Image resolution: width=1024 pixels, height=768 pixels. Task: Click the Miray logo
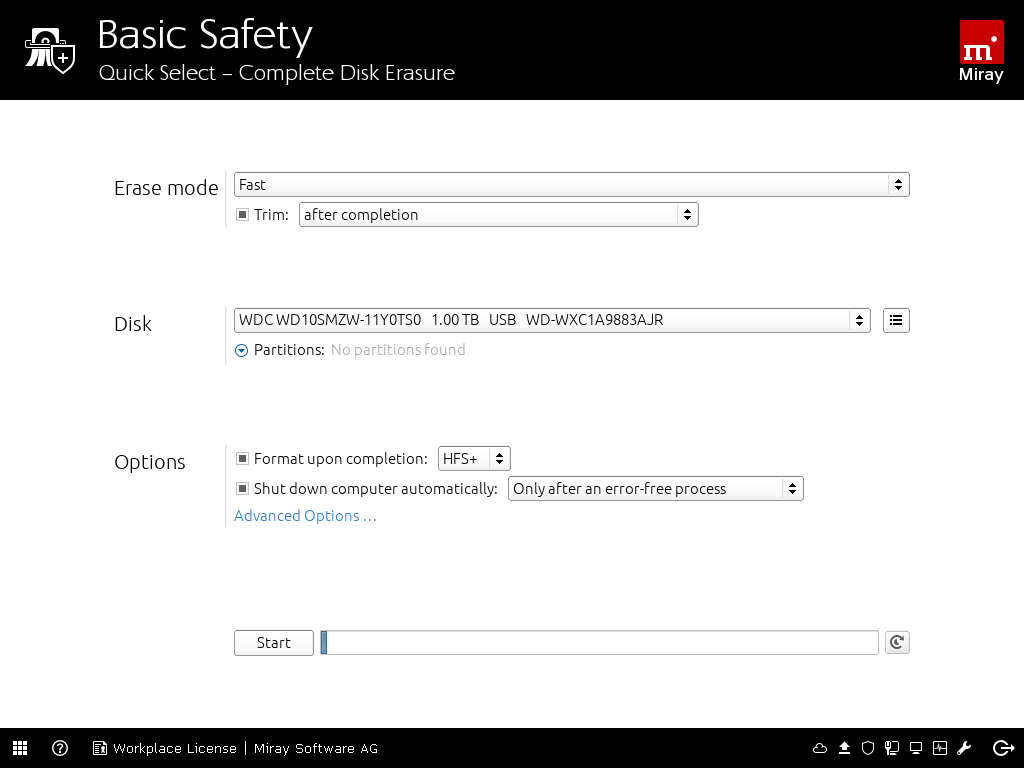tap(981, 52)
